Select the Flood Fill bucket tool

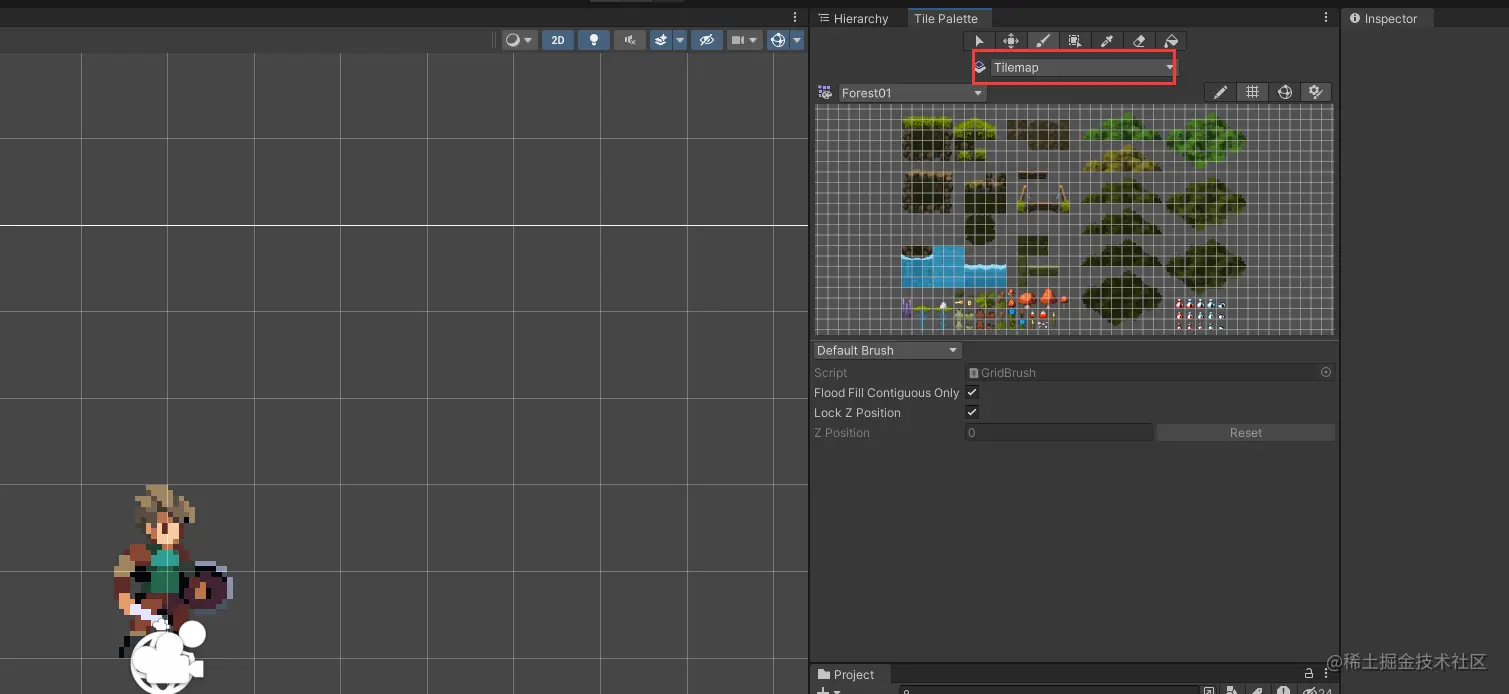pyautogui.click(x=1171, y=41)
